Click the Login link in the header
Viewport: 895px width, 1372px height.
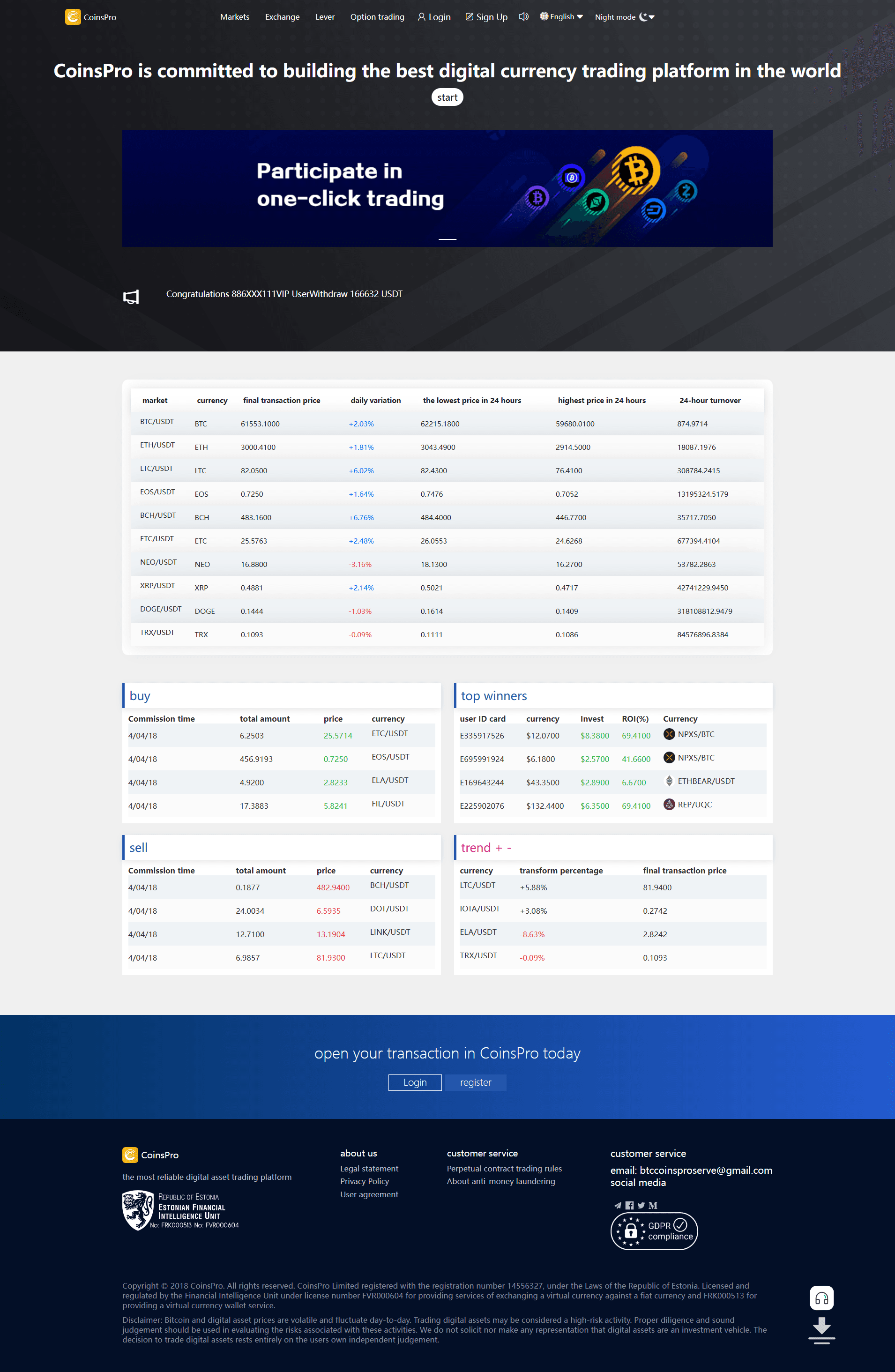(434, 17)
